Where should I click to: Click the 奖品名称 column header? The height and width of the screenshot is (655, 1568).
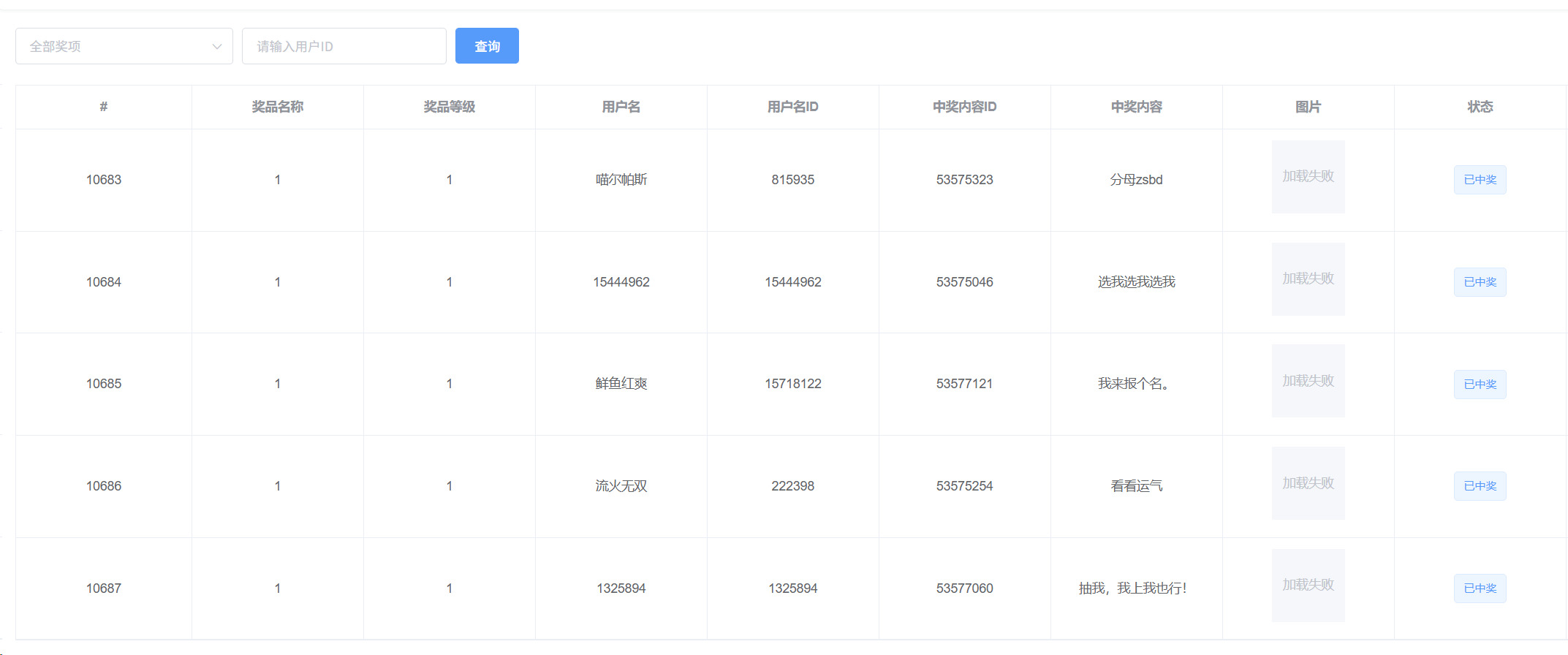pyautogui.click(x=278, y=107)
